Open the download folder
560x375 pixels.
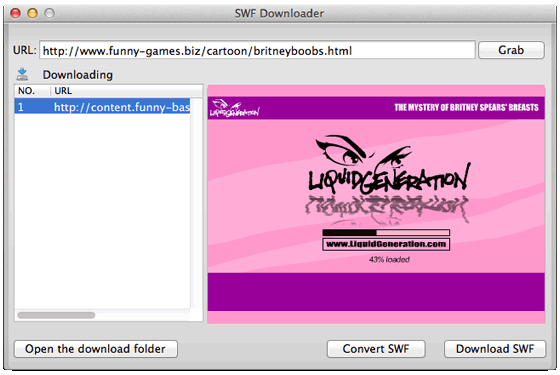coord(96,349)
